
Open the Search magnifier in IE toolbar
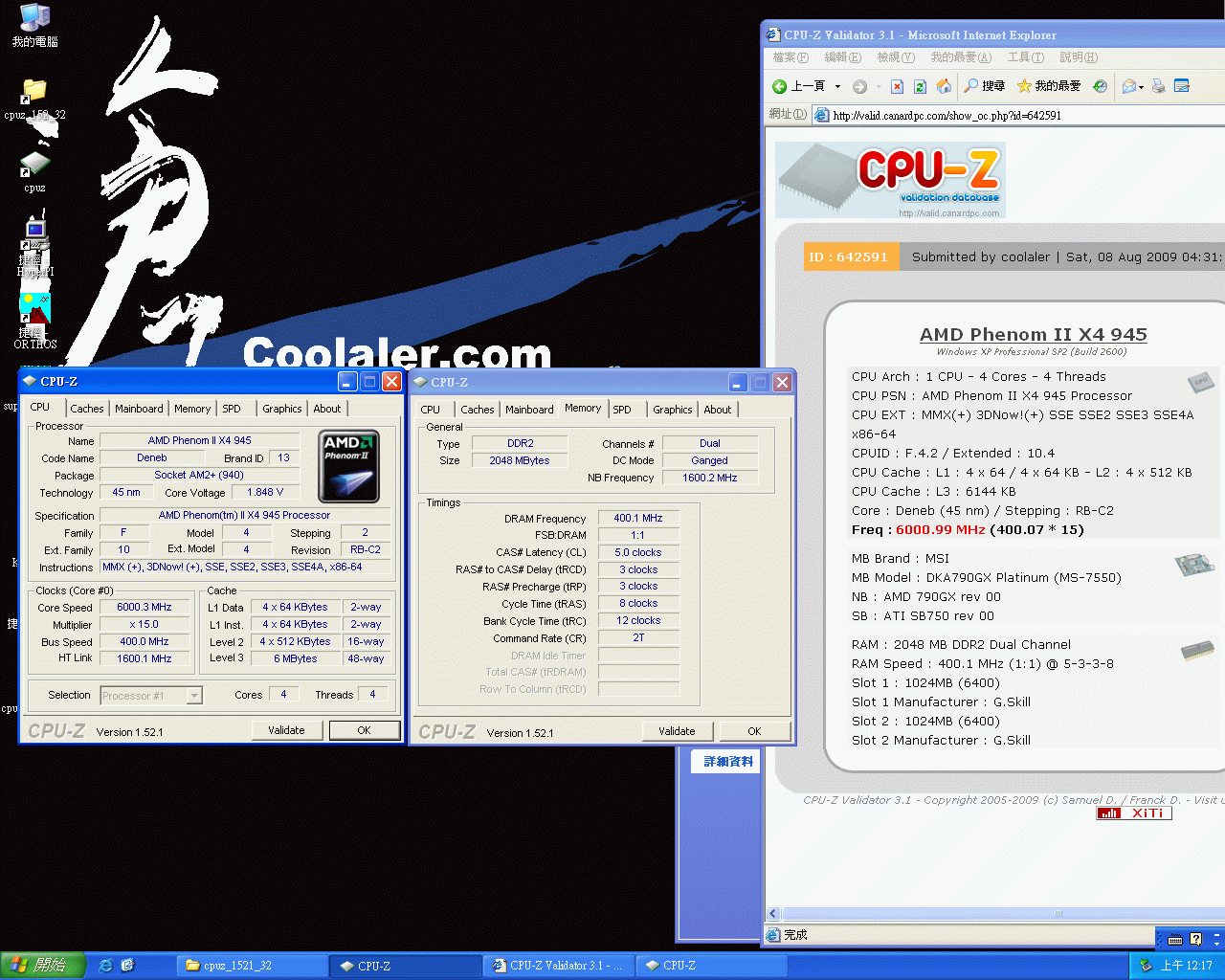click(984, 86)
